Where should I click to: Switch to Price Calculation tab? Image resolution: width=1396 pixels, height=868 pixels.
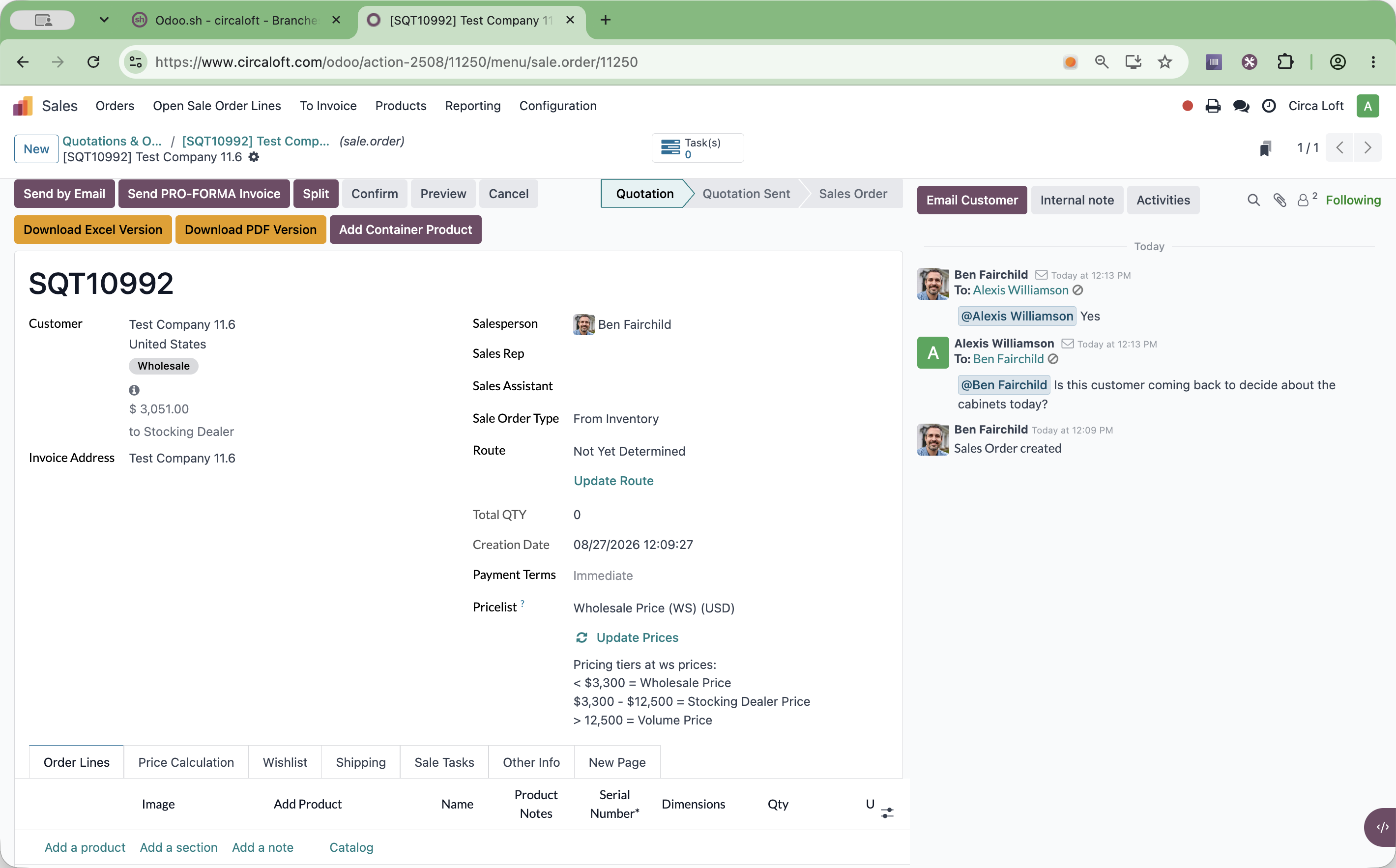pos(186,762)
